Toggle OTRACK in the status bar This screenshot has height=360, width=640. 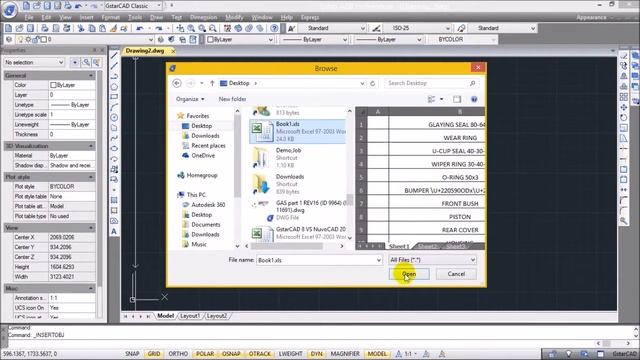(260, 354)
